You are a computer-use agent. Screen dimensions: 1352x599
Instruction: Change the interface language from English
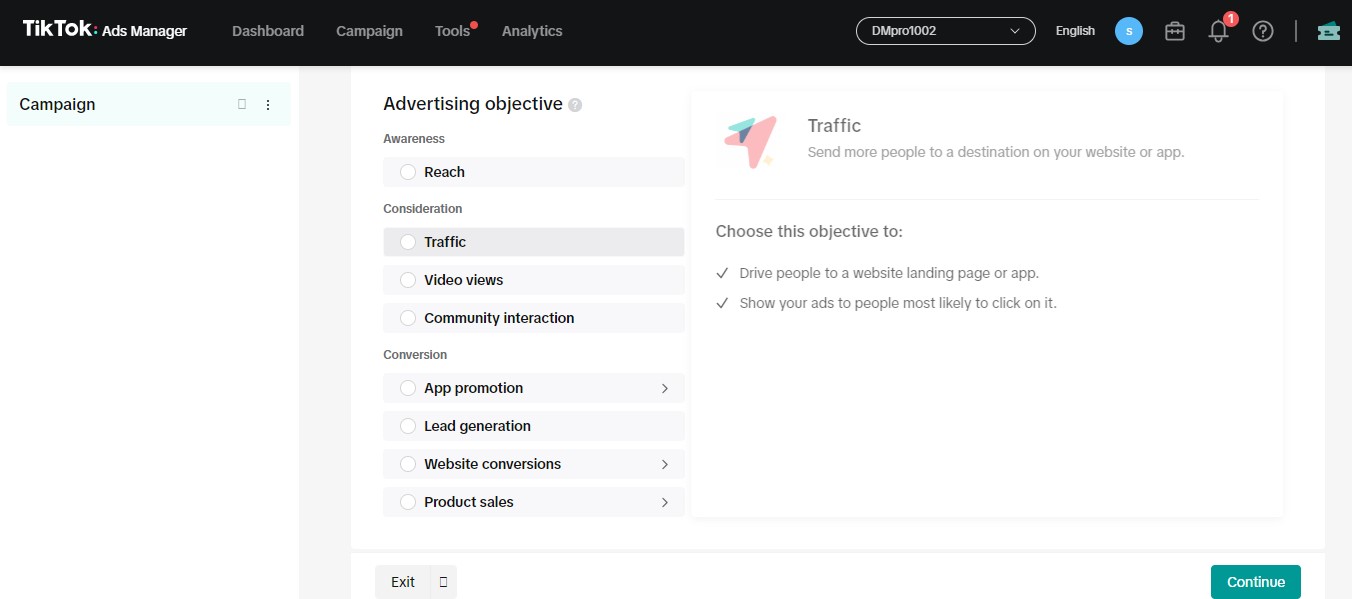tap(1074, 31)
